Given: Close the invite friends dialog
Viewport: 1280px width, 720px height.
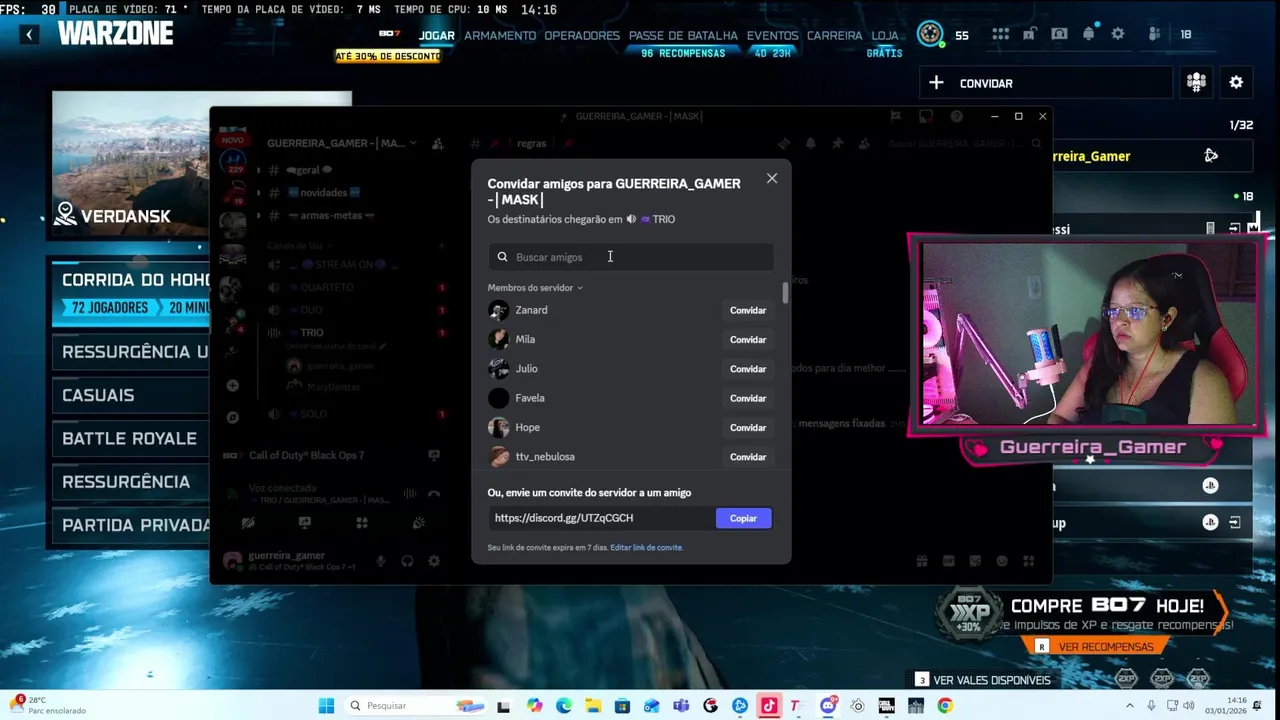Looking at the screenshot, I should (x=771, y=178).
